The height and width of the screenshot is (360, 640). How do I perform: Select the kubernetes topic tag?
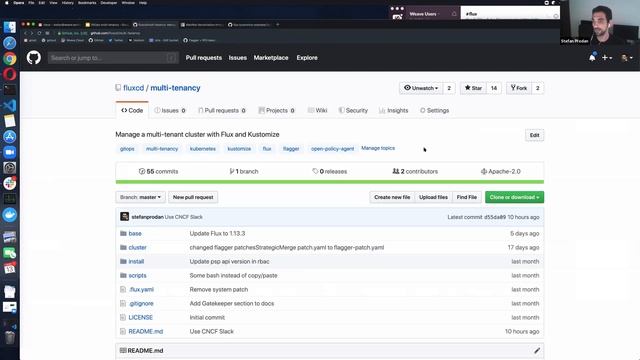202,149
